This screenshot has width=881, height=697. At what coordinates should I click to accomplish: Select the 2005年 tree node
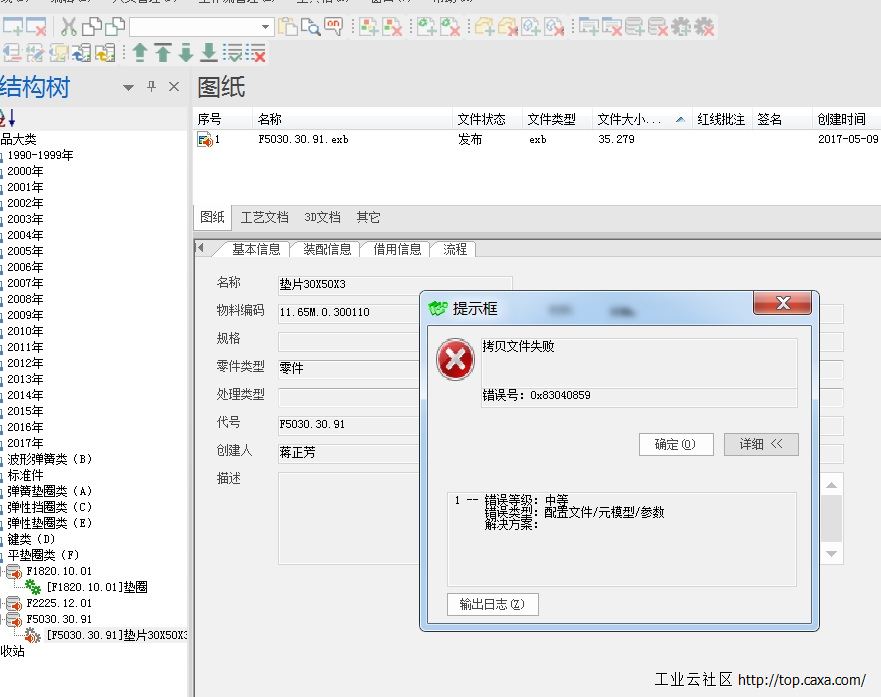[25, 251]
